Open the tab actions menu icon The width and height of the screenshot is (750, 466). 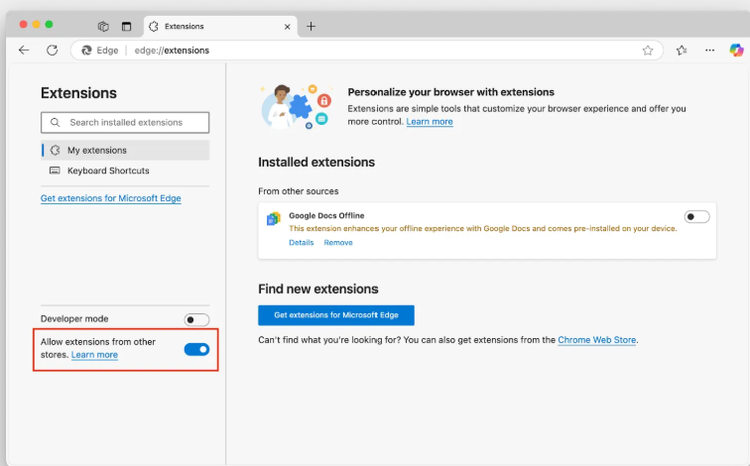[x=127, y=26]
